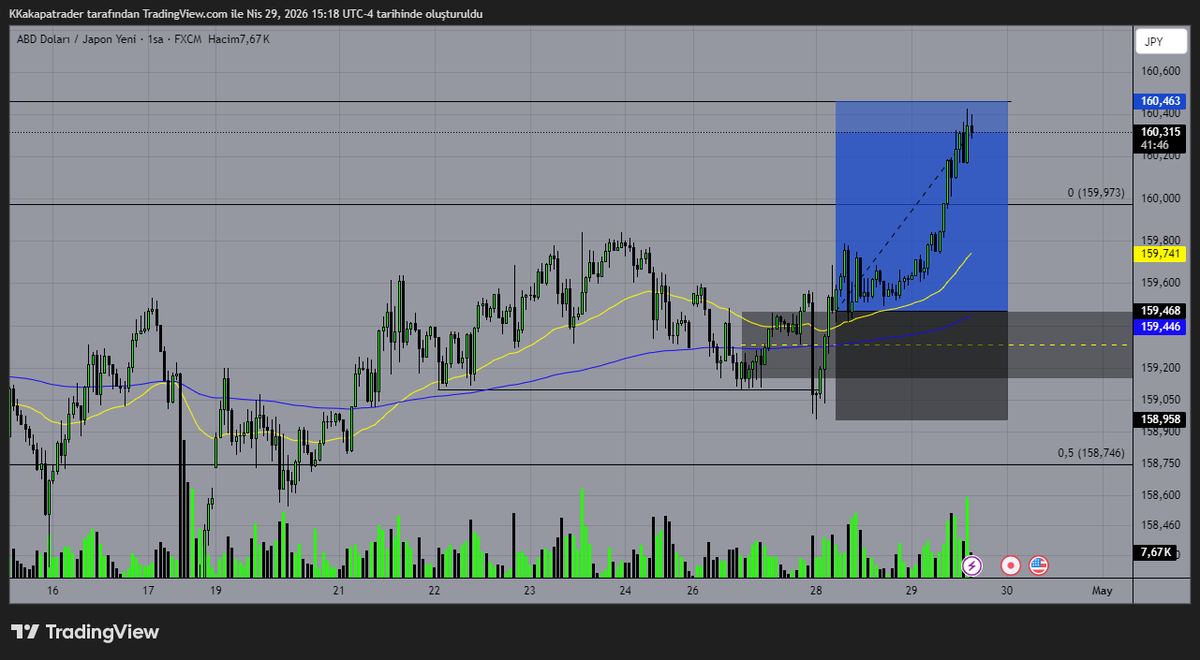Click the black 159,468 price label

coord(1160,311)
